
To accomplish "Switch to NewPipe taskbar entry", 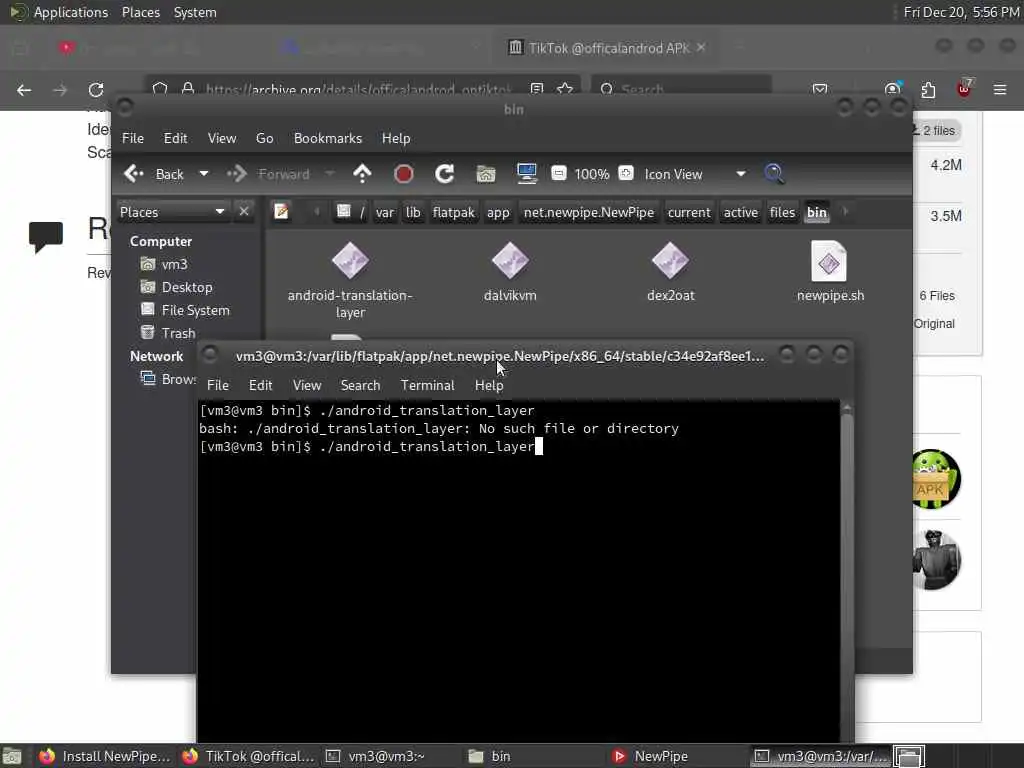I will click(650, 756).
